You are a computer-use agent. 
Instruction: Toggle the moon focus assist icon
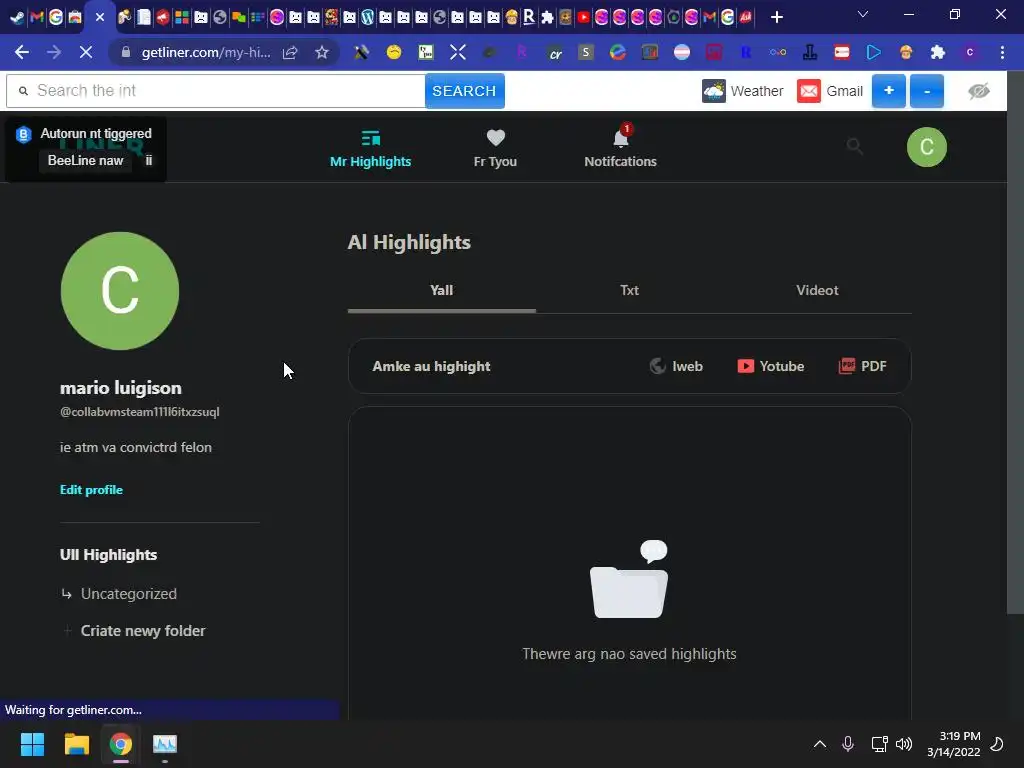pyautogui.click(x=997, y=744)
